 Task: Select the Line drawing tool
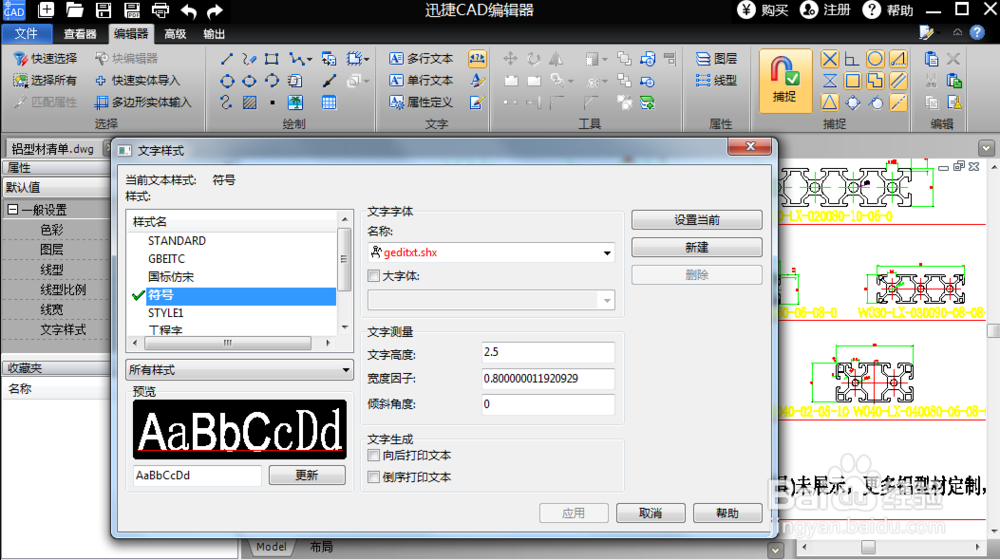(226, 59)
